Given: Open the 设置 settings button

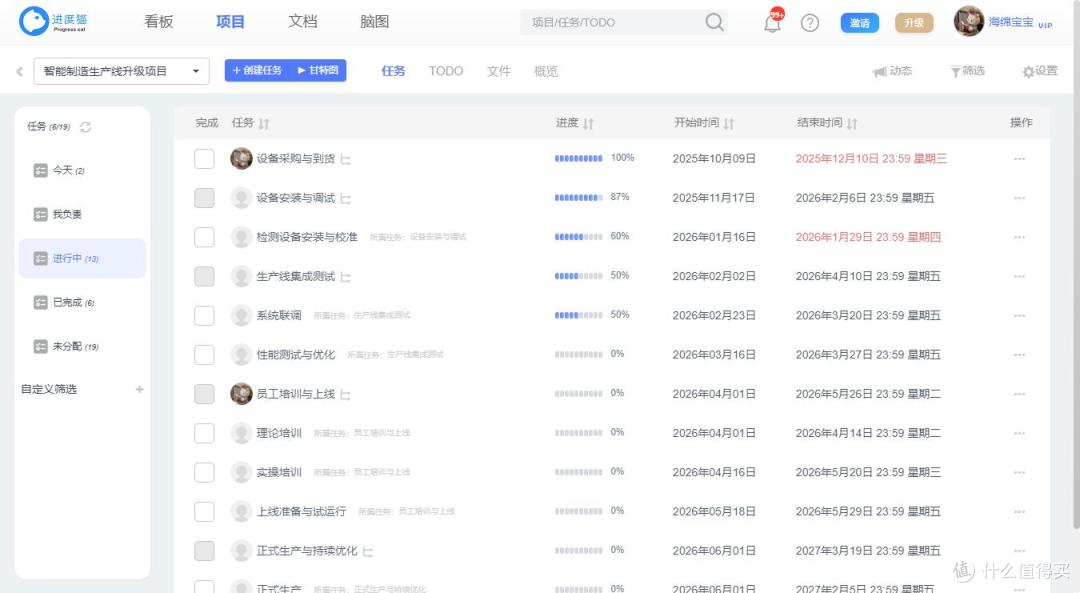Looking at the screenshot, I should point(1039,71).
